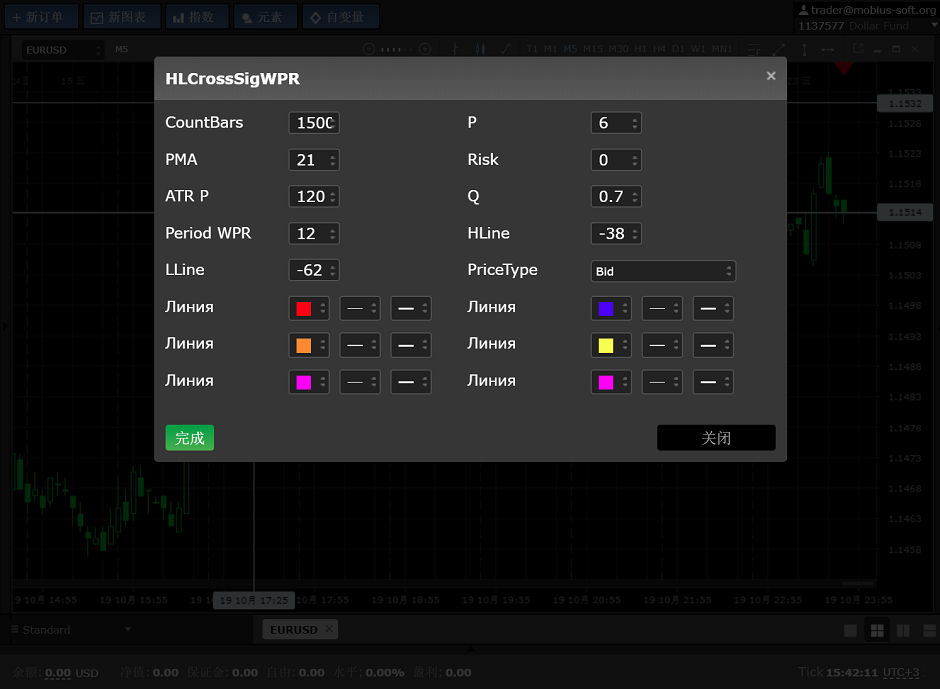940x689 pixels.
Task: Click the UTC+3 timezone link
Action: (900, 672)
